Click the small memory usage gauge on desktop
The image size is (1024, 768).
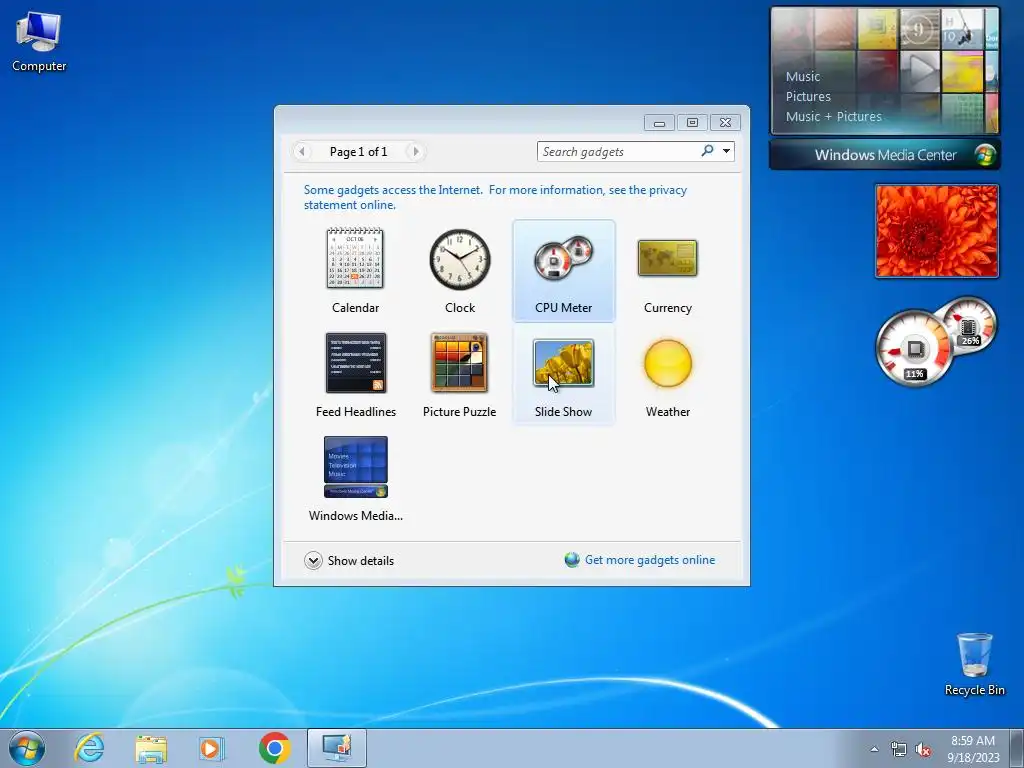970,325
